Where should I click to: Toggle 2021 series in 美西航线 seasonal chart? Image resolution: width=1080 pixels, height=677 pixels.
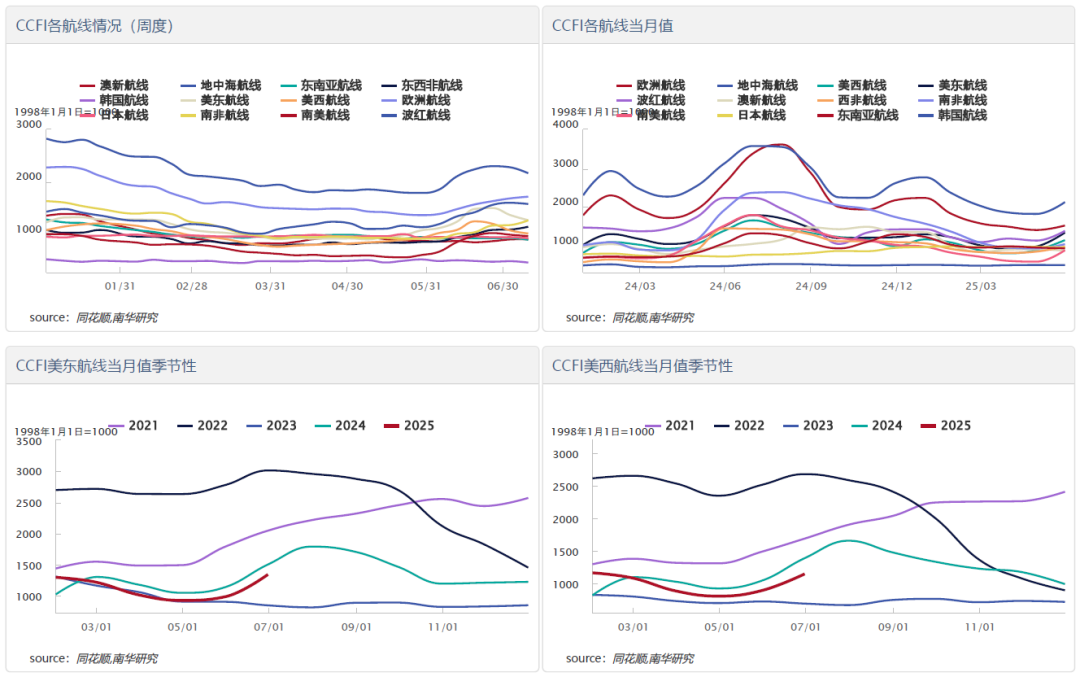(x=670, y=426)
